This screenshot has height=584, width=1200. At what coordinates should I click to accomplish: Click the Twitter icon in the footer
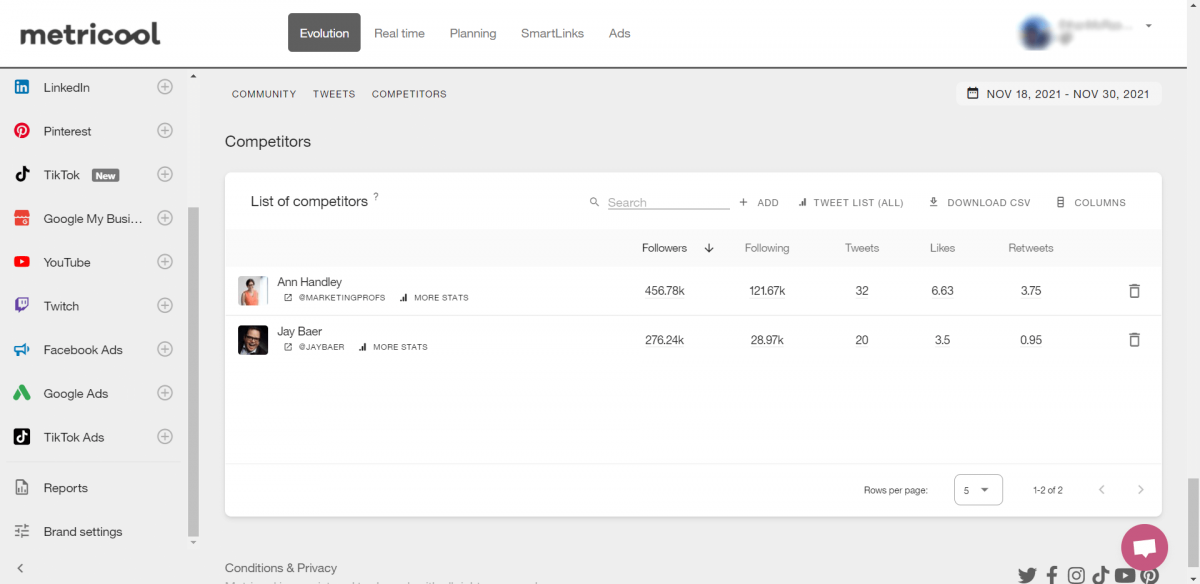[x=1027, y=575]
